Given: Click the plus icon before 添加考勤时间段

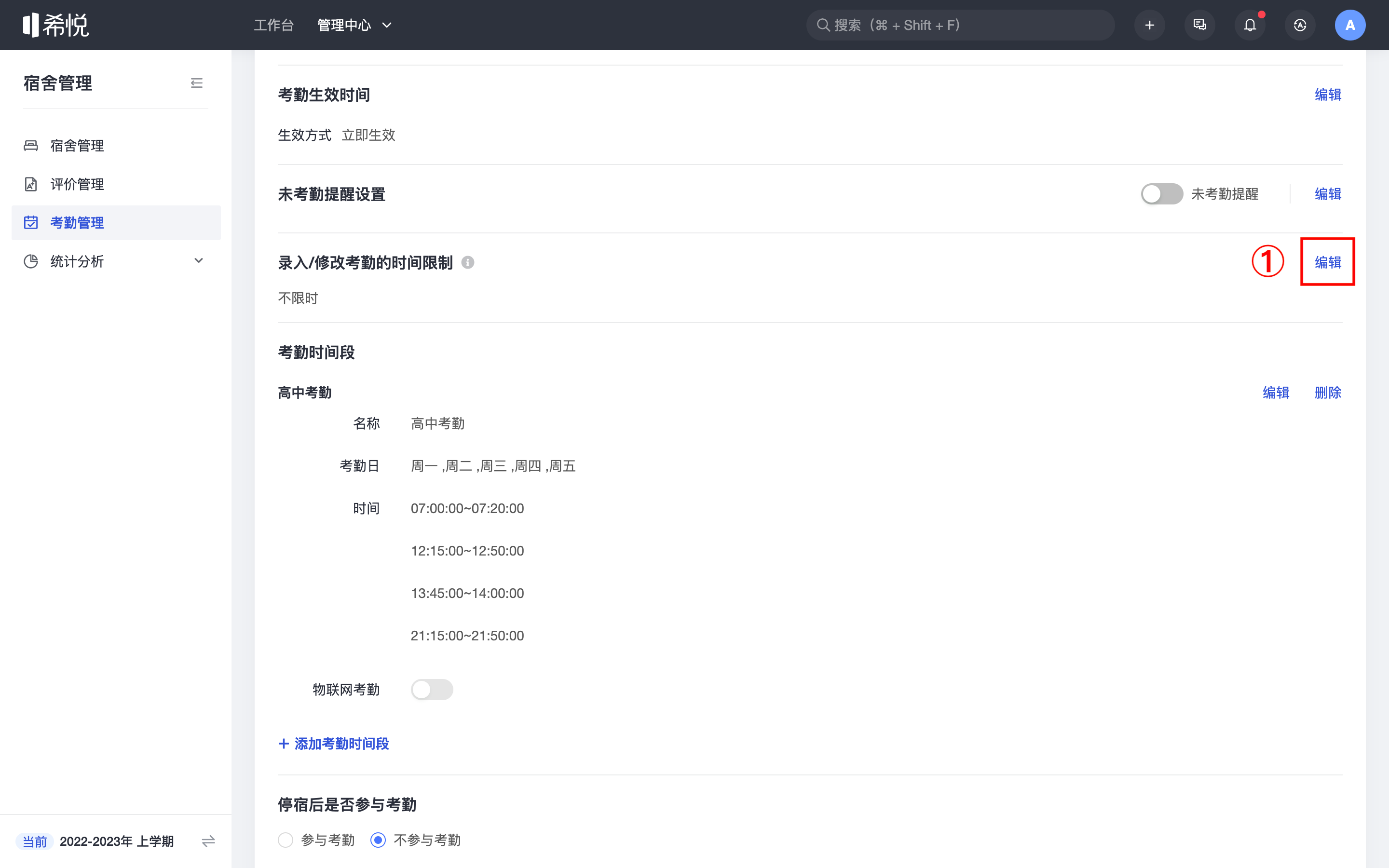Looking at the screenshot, I should pyautogui.click(x=284, y=744).
